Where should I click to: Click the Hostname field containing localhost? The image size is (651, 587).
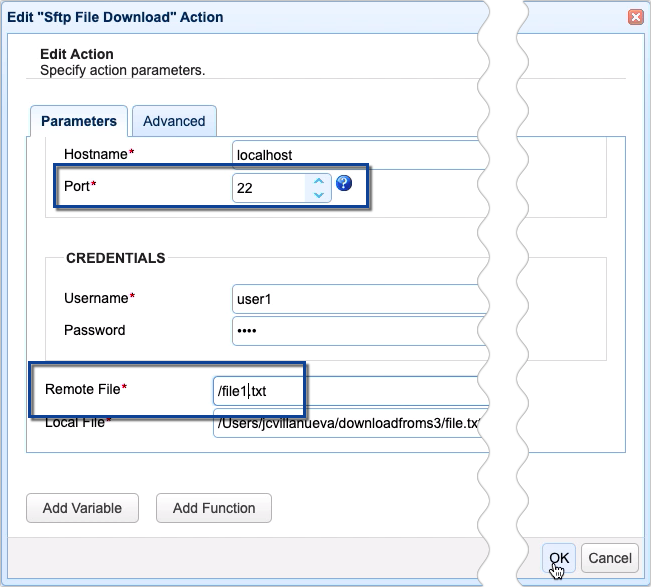[x=350, y=154]
